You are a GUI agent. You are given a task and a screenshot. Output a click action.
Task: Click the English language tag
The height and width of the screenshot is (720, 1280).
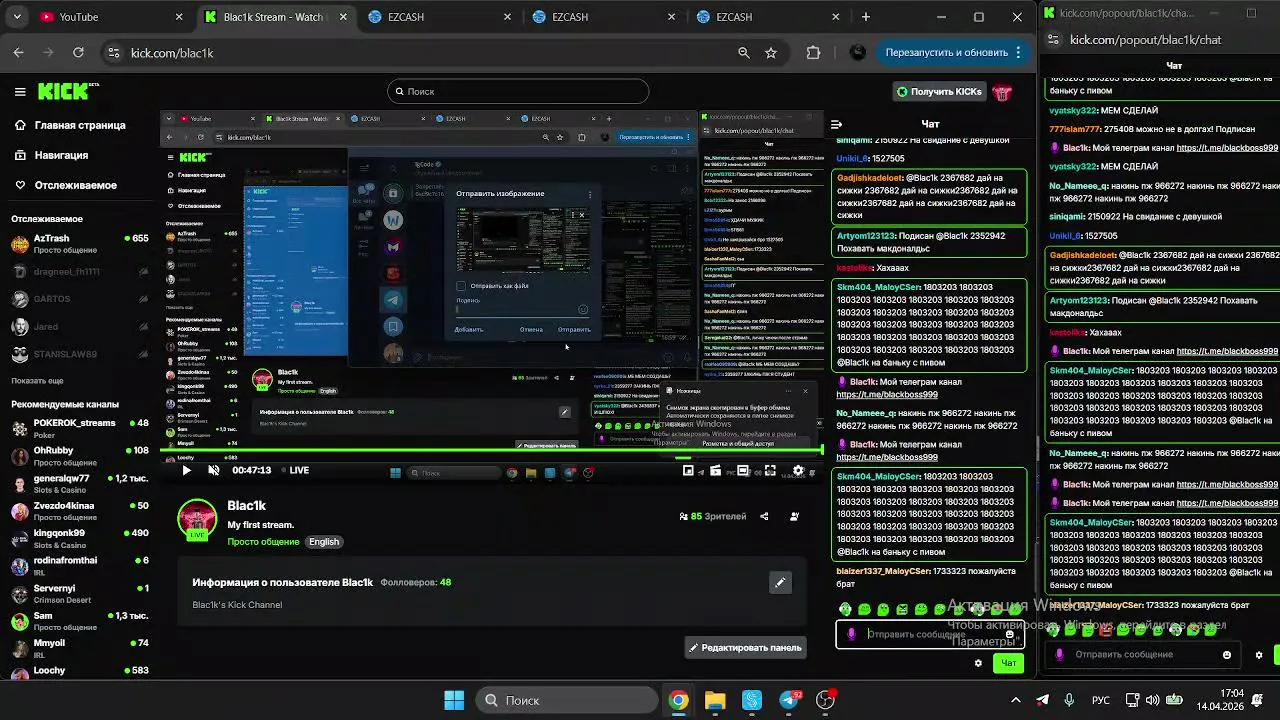(324, 542)
